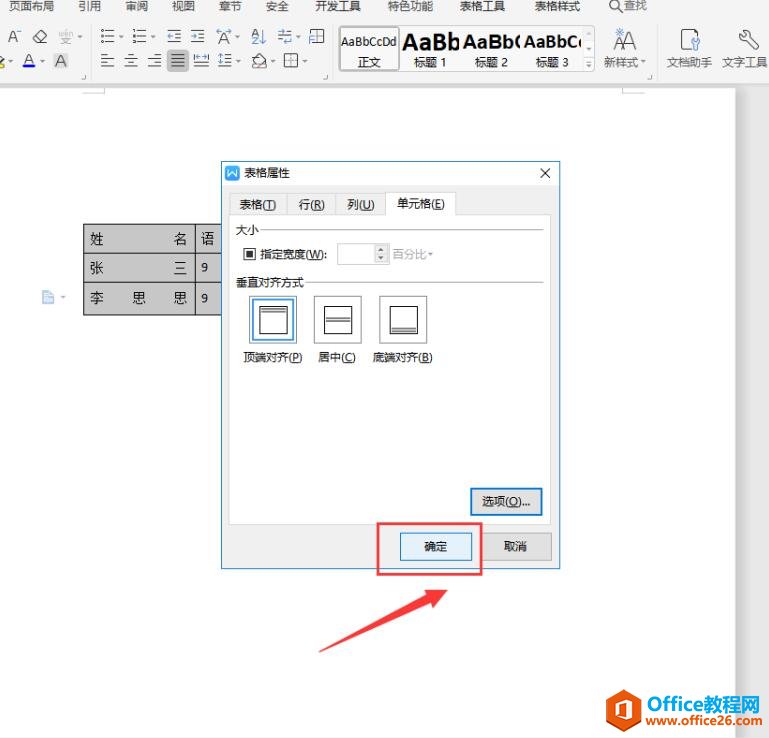Open the 页面布局 ribbon tab
The image size is (769, 738).
(x=32, y=6)
